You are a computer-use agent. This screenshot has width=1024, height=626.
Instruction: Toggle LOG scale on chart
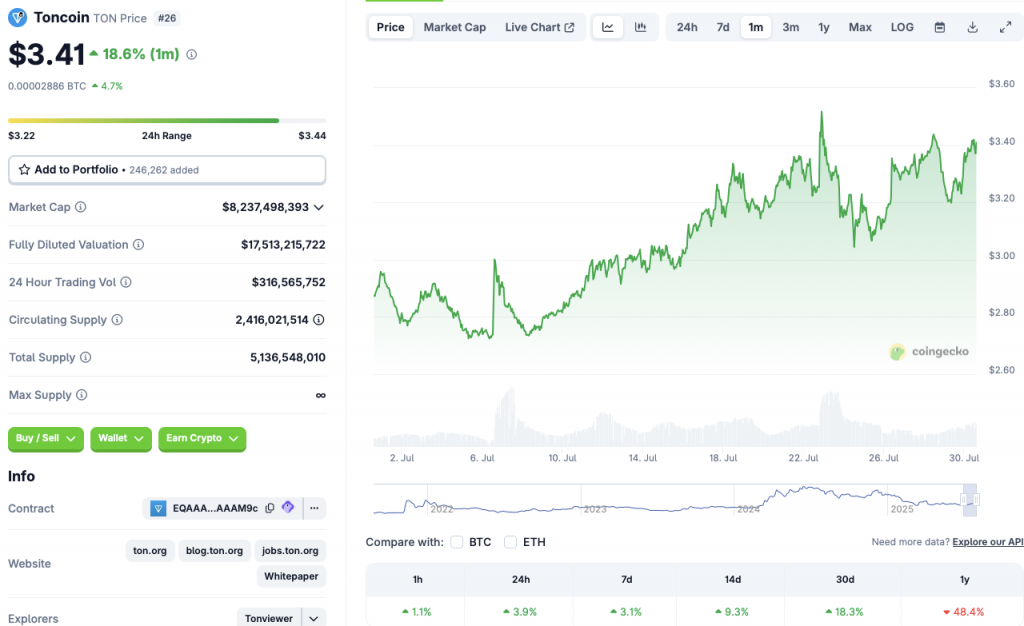902,27
